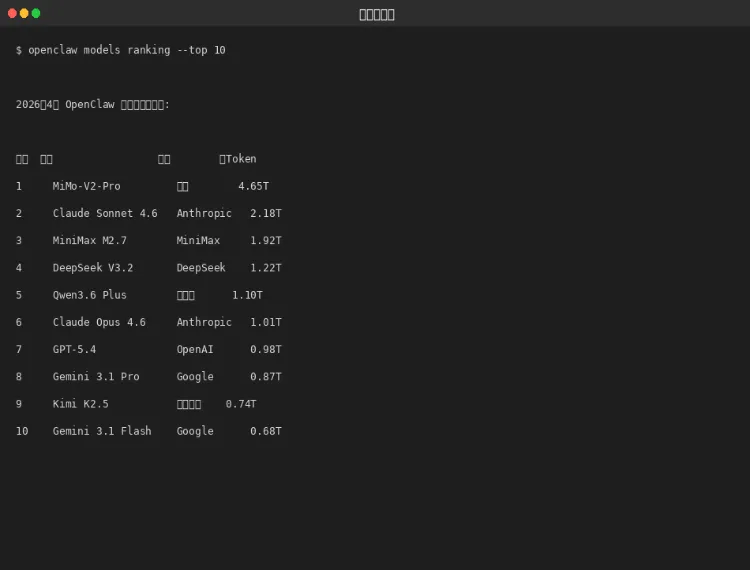Click the window title in the title bar
The height and width of the screenshot is (570, 750).
377,15
